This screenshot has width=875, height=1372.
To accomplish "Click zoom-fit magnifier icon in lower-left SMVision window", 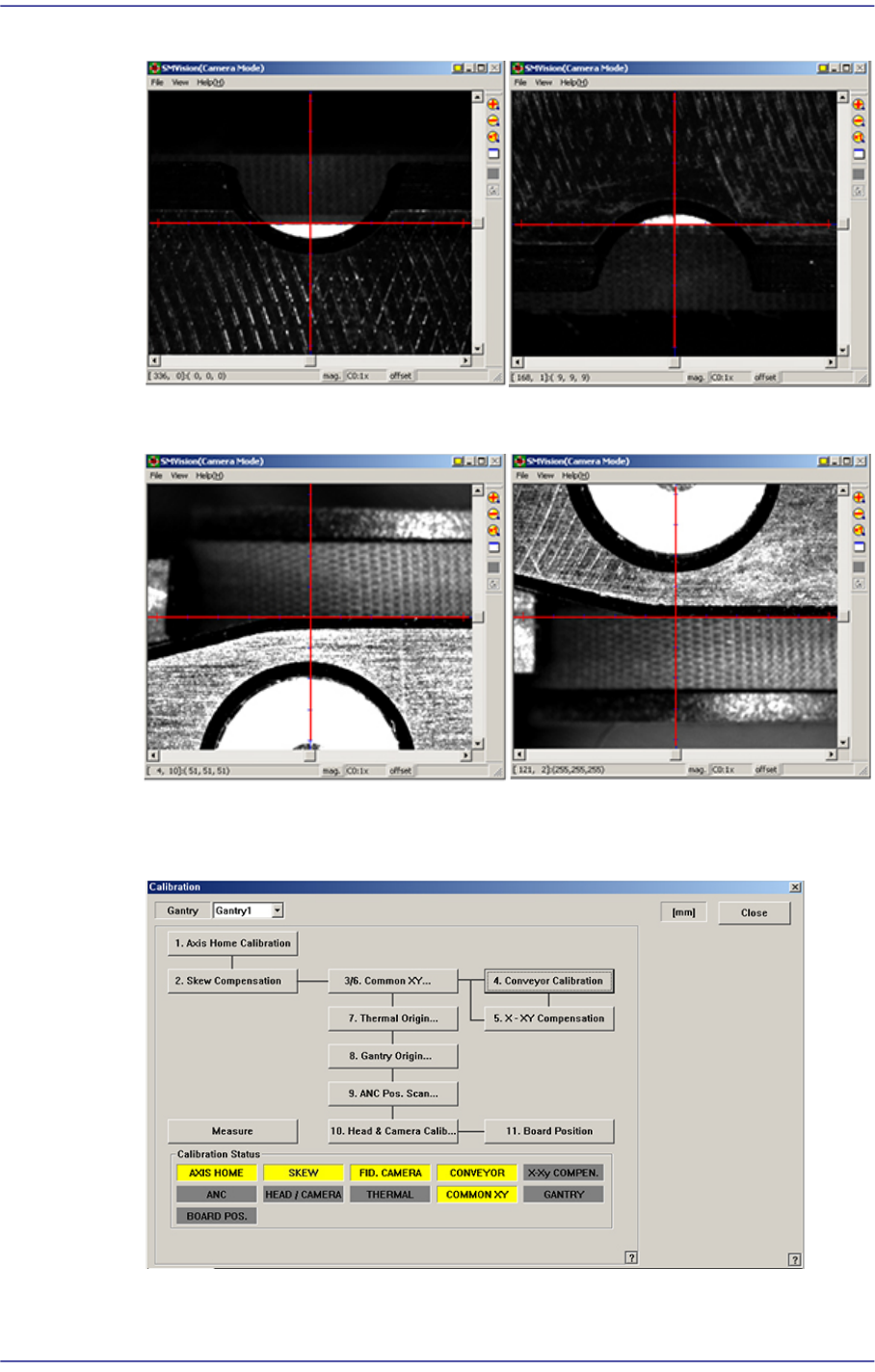I will (493, 531).
